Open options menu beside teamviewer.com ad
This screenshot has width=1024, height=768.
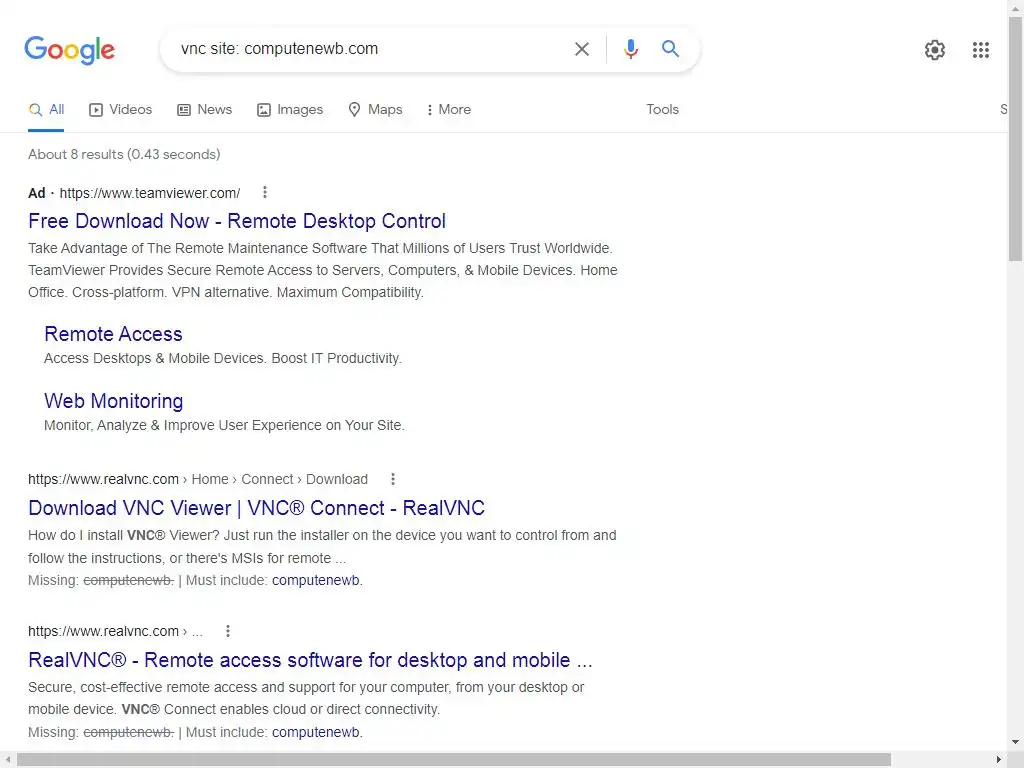(264, 192)
